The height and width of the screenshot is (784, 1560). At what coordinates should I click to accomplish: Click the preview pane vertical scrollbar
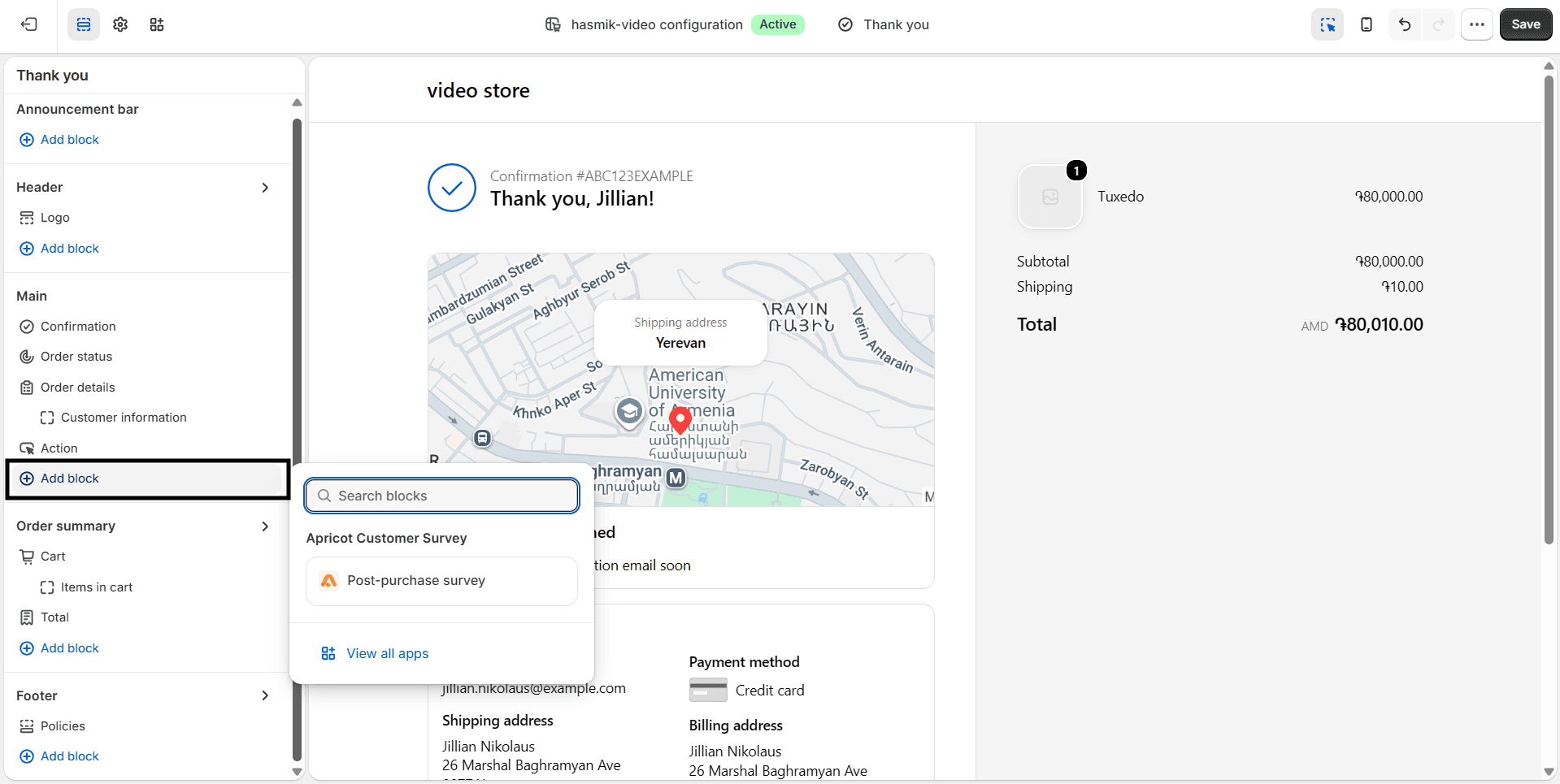(1549, 309)
